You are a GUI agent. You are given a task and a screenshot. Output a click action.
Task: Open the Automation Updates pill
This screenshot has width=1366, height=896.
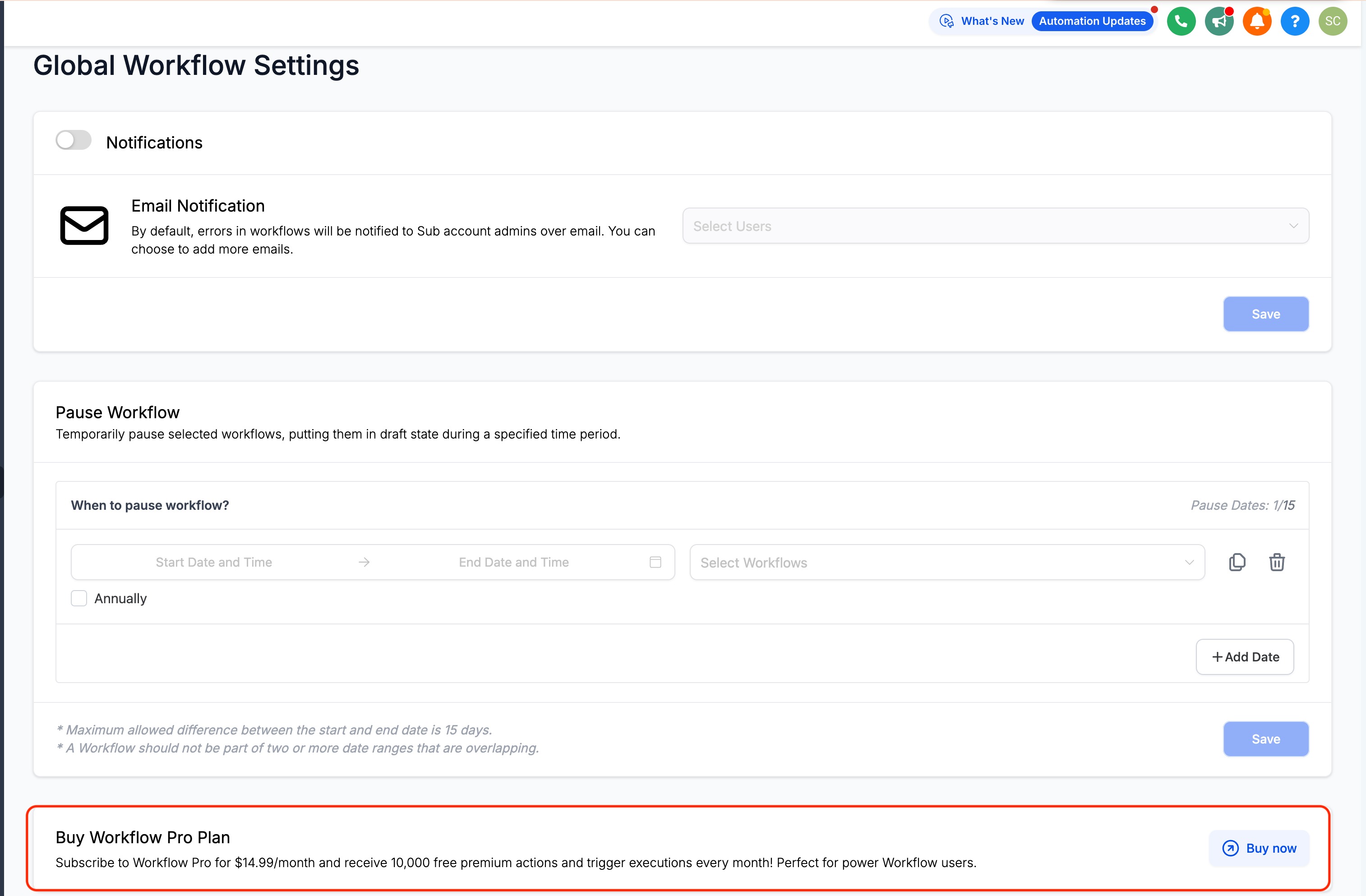(1092, 22)
